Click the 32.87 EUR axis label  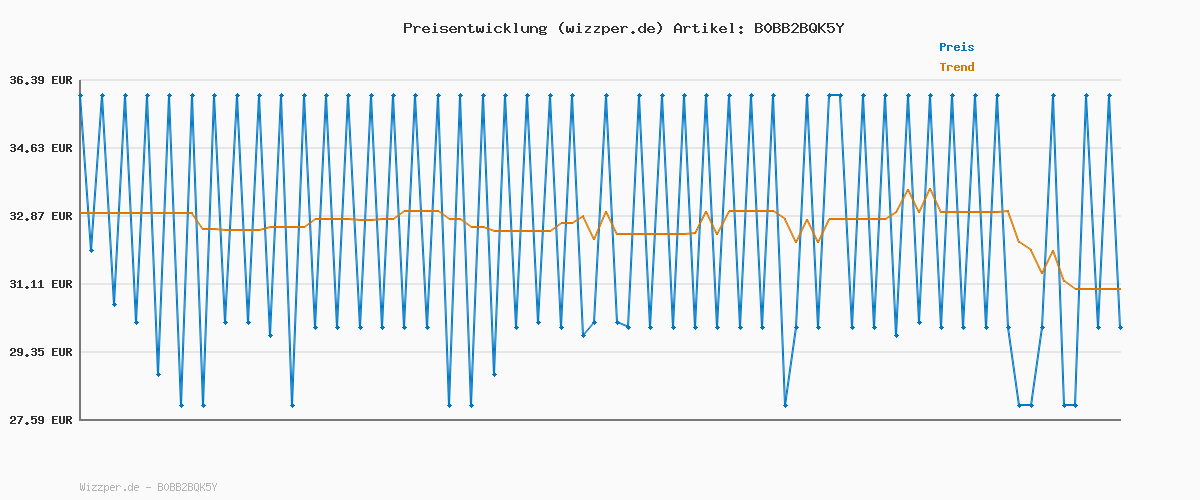coord(41,216)
